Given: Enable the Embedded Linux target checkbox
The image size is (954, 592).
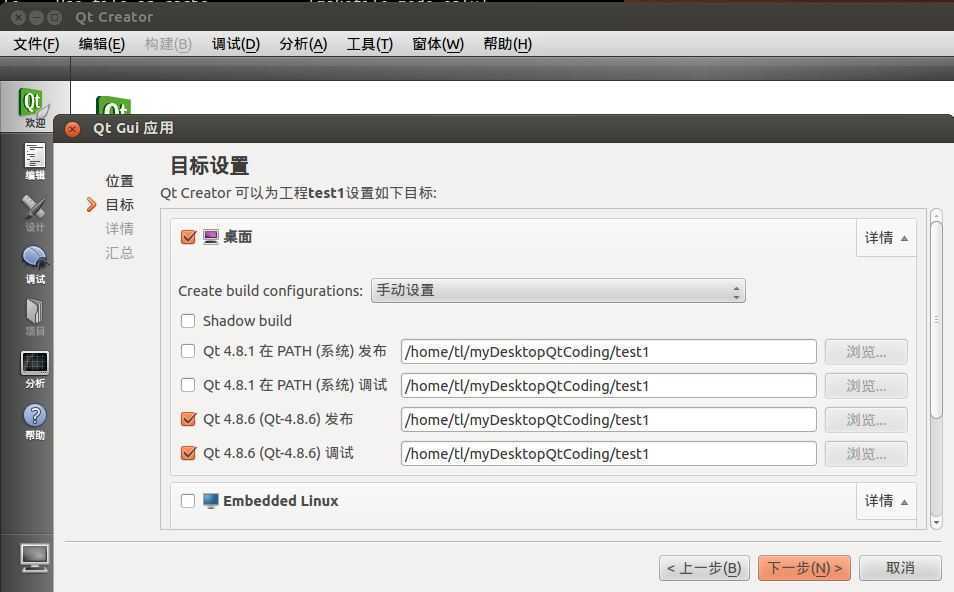Looking at the screenshot, I should (188, 501).
